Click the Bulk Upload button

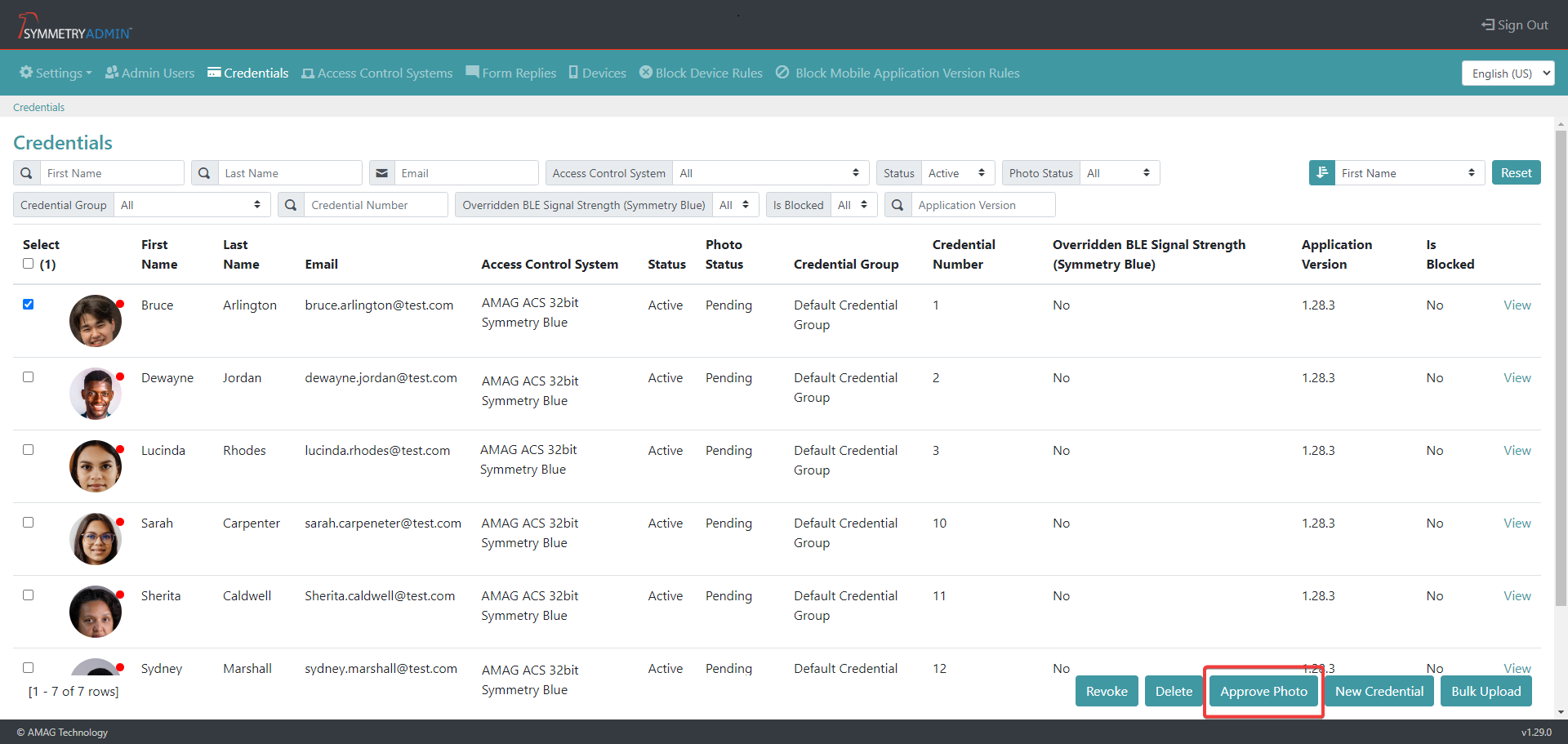click(x=1486, y=691)
